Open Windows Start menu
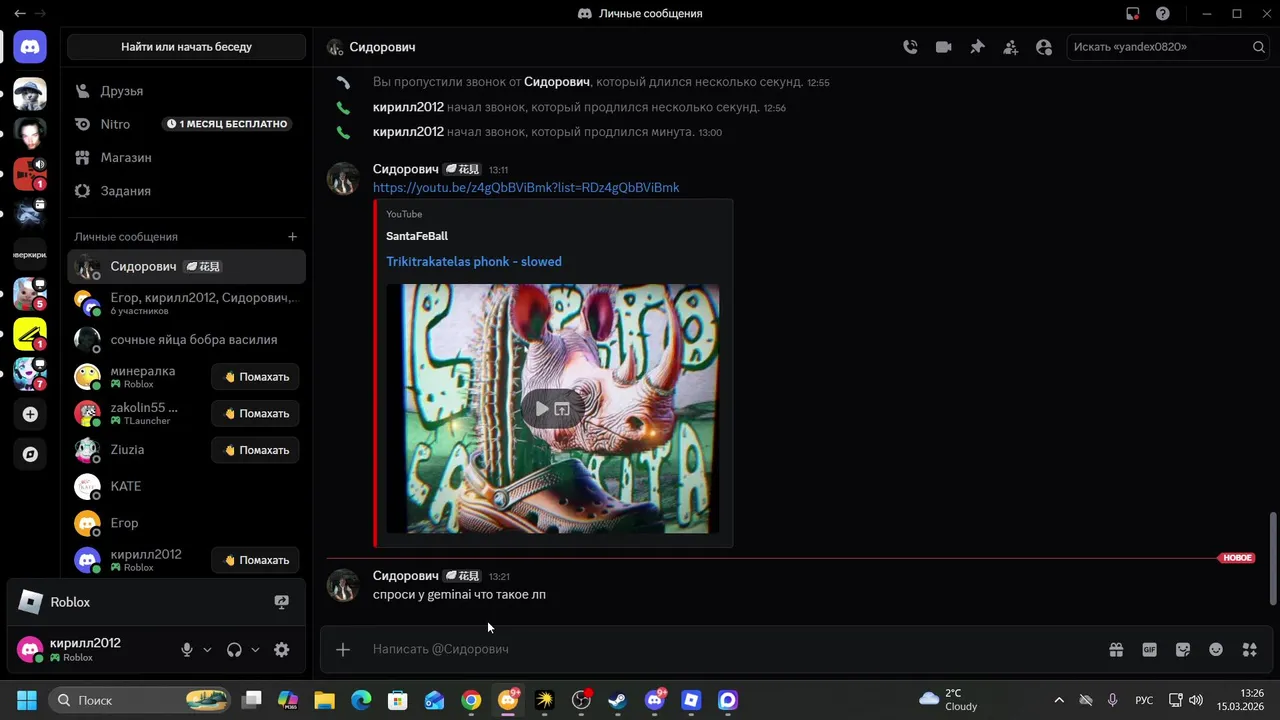Viewport: 1280px width, 720px height. click(x=26, y=700)
